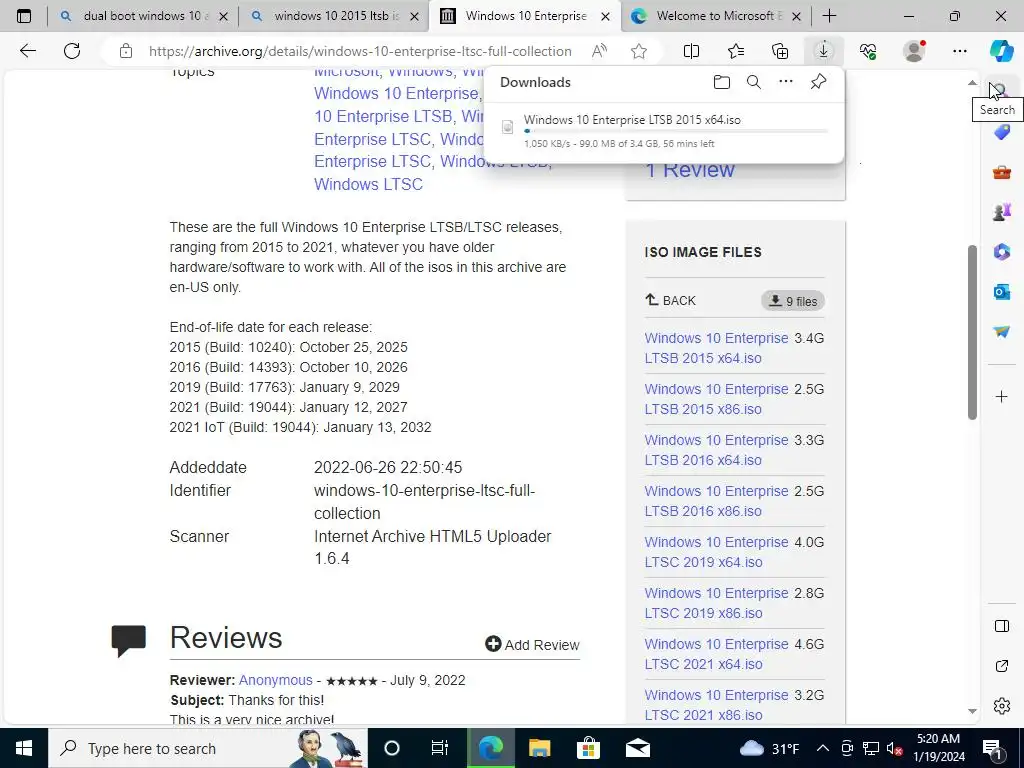The image size is (1024, 768).
Task: Open File Explorer from taskbar
Action: click(539, 748)
